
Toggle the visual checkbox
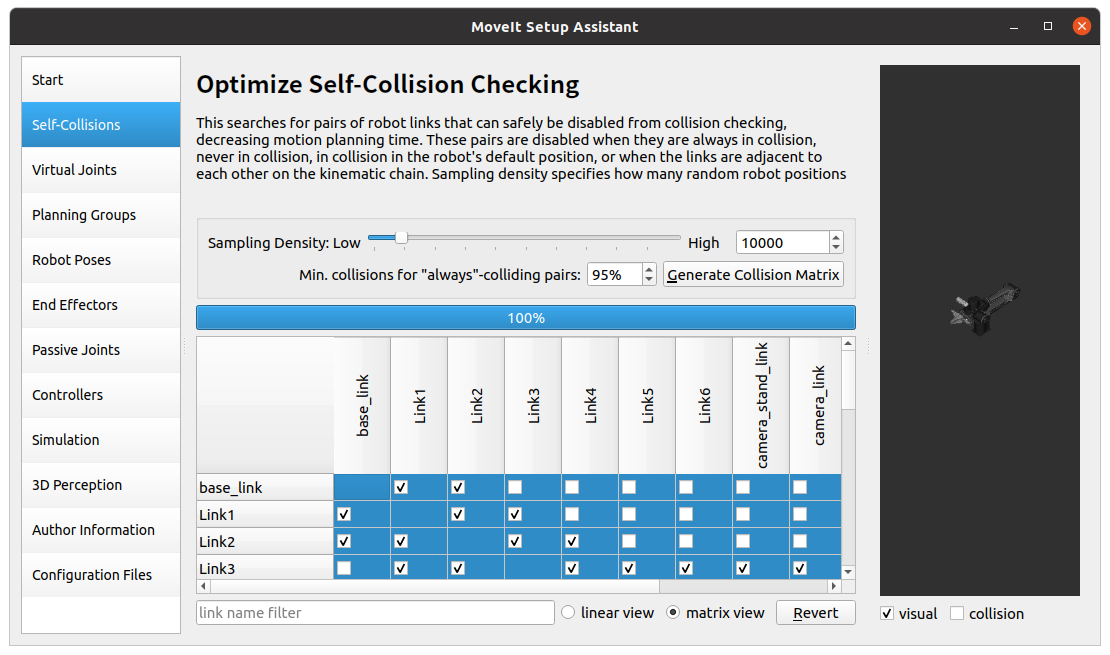[887, 613]
